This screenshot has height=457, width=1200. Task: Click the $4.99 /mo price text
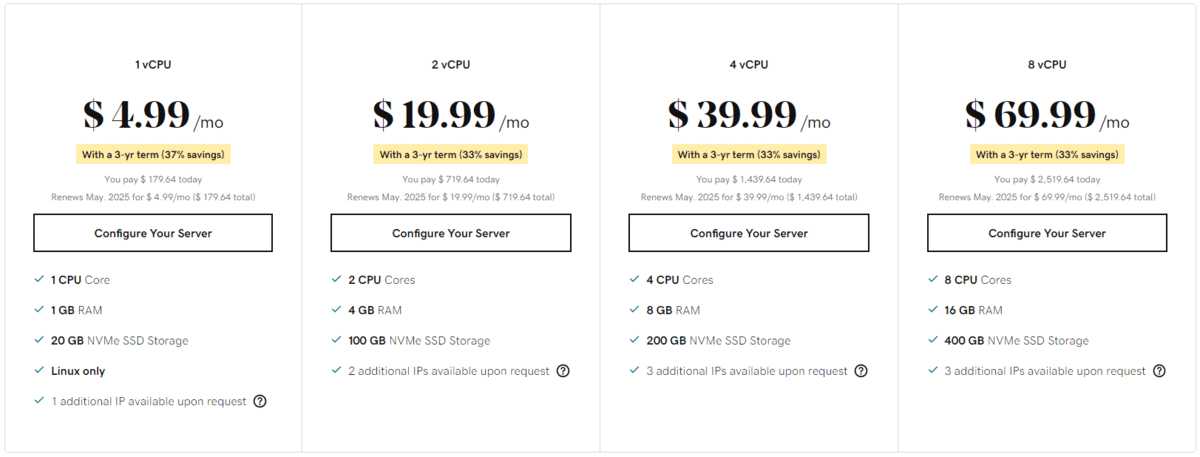(x=153, y=115)
